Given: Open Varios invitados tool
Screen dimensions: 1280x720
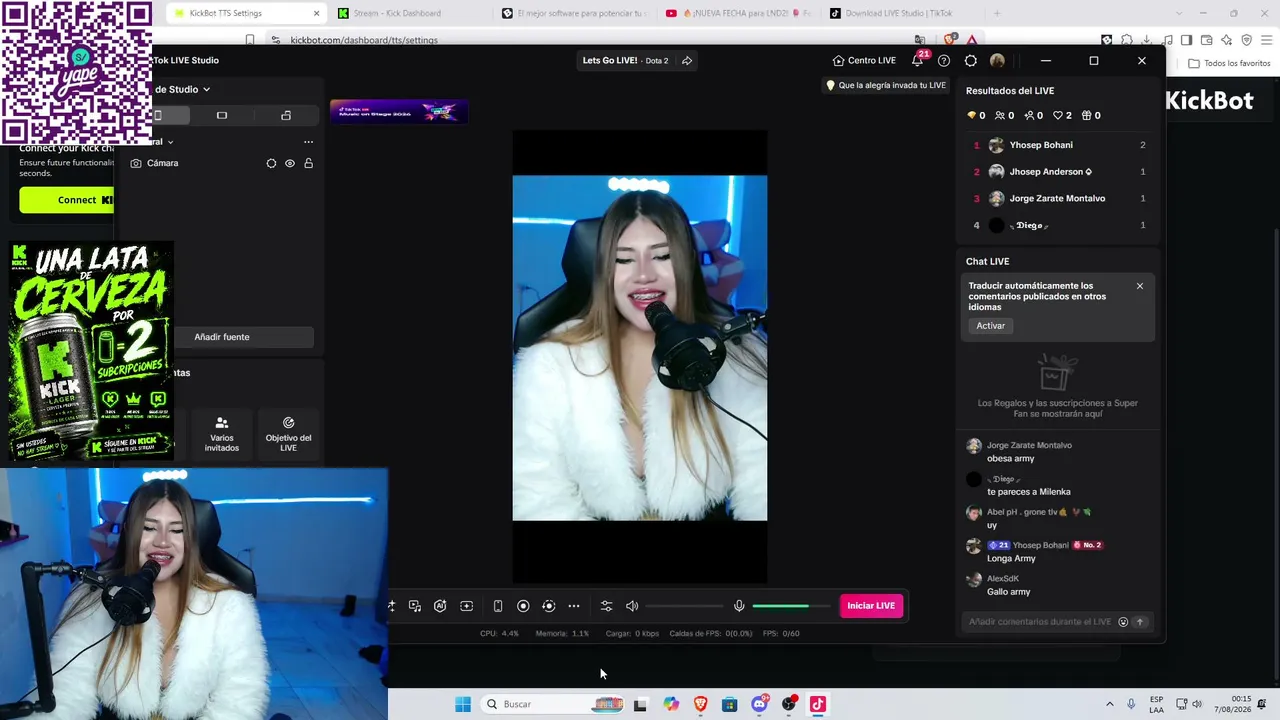Looking at the screenshot, I should tap(222, 435).
